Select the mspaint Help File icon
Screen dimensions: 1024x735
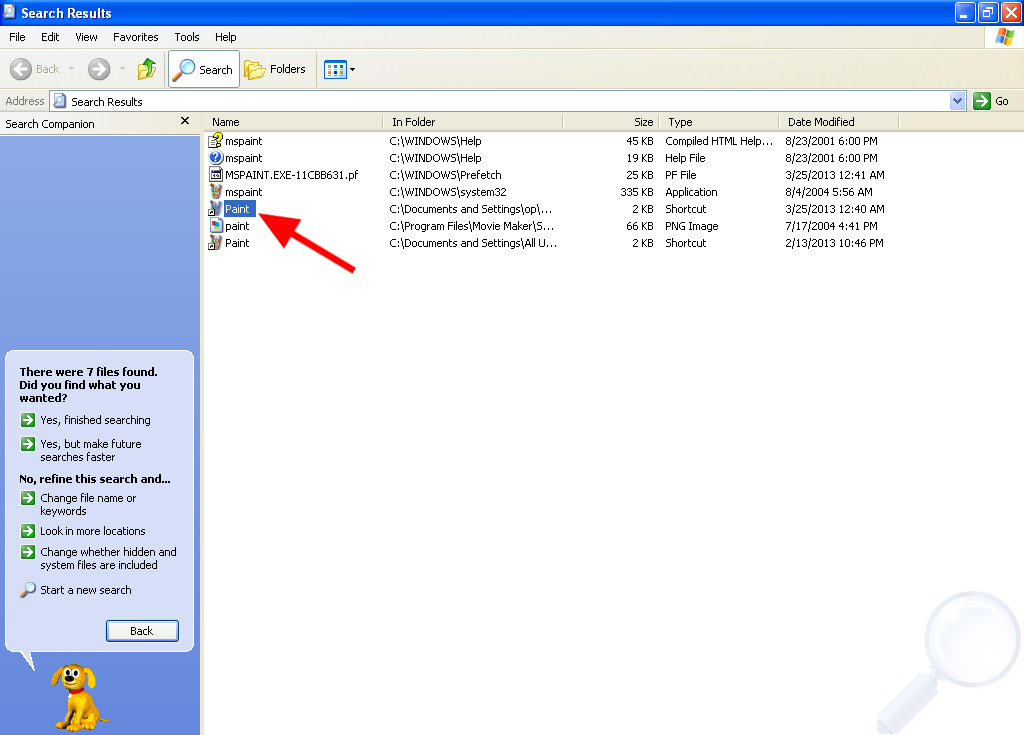pos(216,157)
